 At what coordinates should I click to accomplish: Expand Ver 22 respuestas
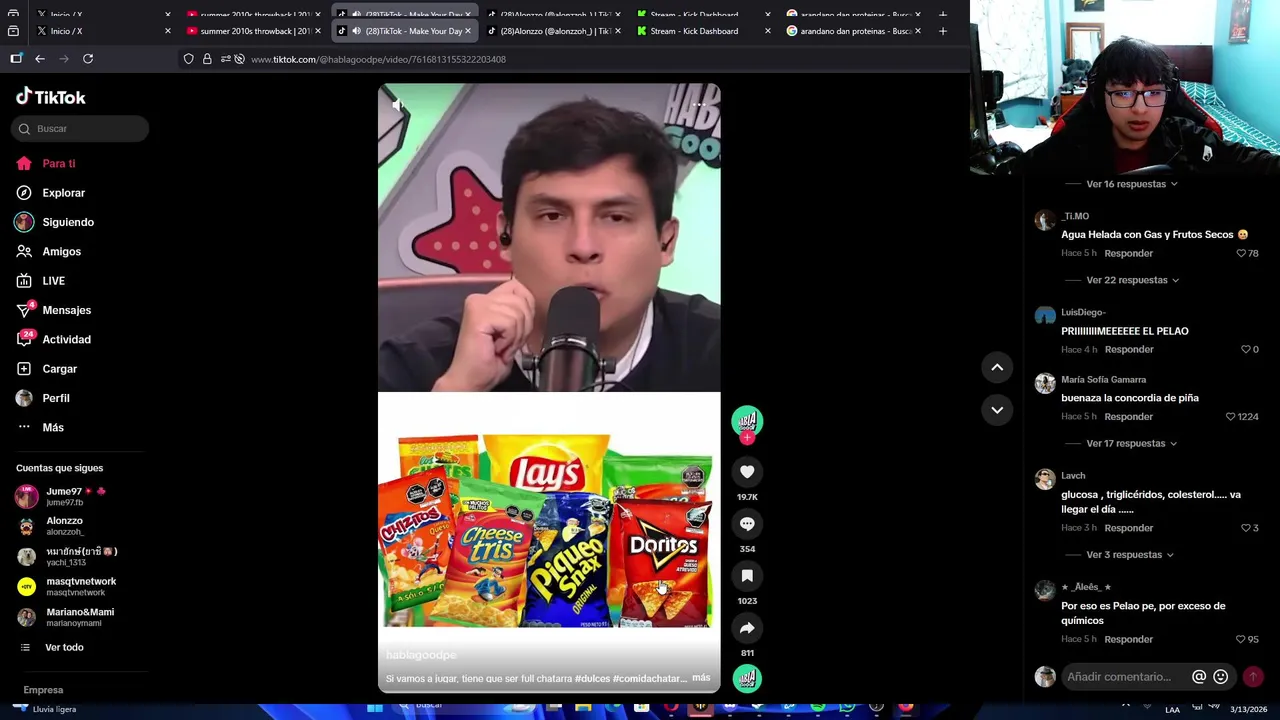pos(1132,280)
